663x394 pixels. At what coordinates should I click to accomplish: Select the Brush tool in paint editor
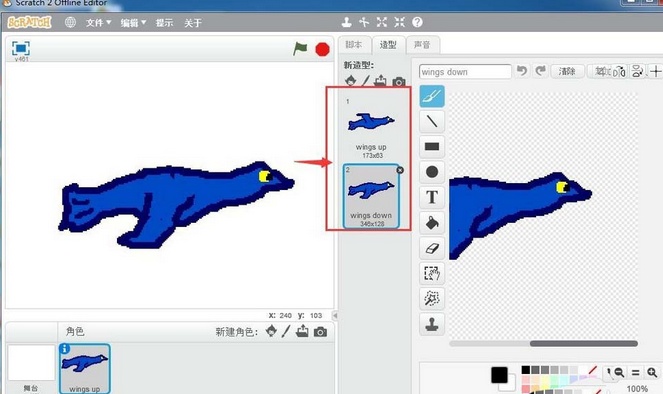click(432, 96)
